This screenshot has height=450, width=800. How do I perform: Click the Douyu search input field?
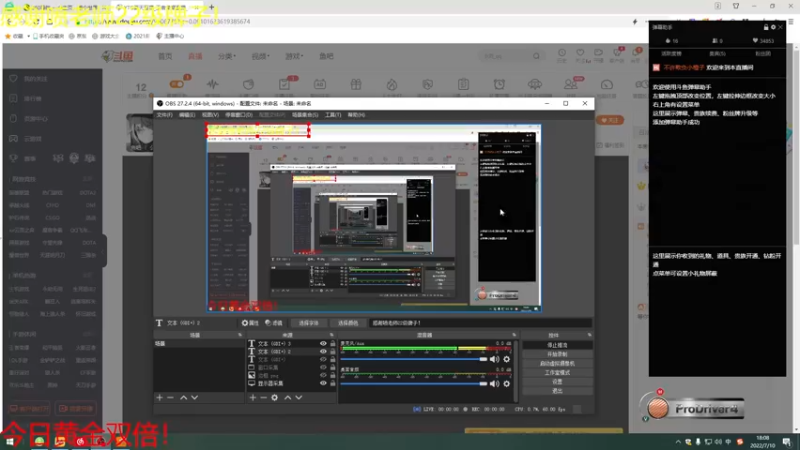505,56
